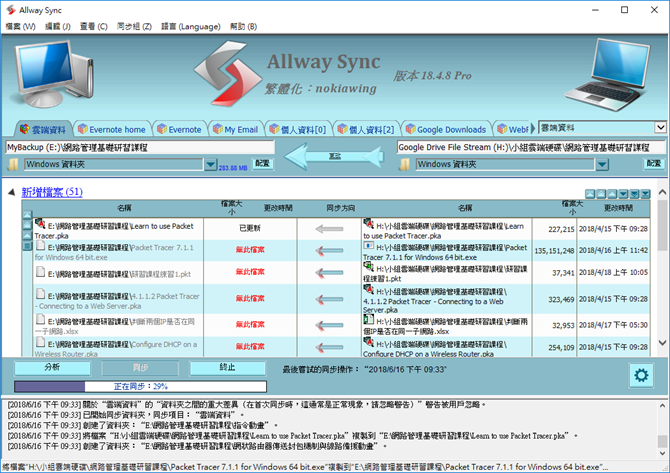
Task: Click the log panel scrollbar up arrow
Action: click(x=662, y=405)
